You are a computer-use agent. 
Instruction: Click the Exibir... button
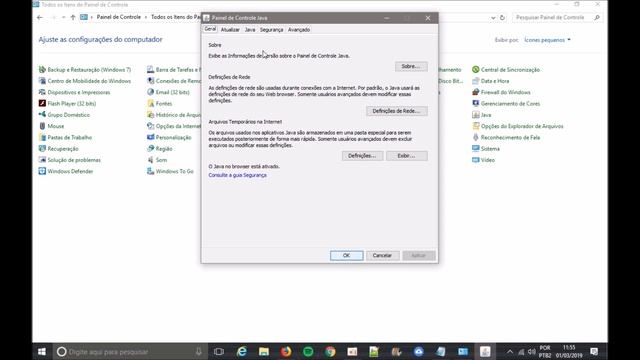click(407, 156)
